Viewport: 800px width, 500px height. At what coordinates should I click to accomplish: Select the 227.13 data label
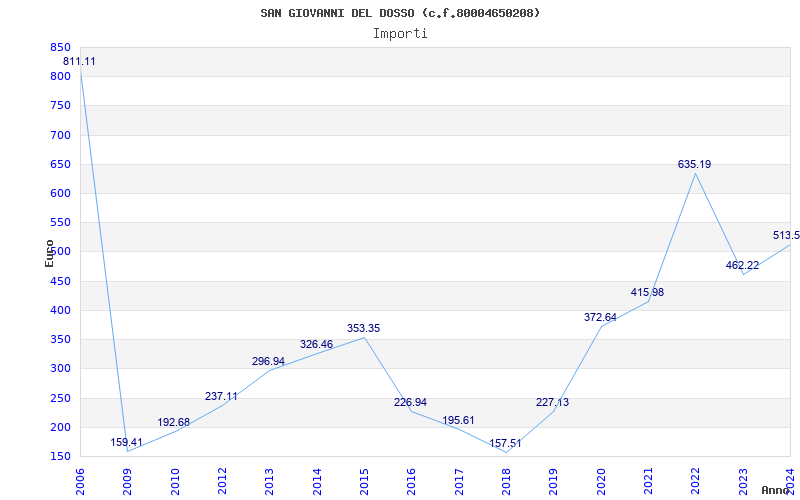tap(553, 403)
